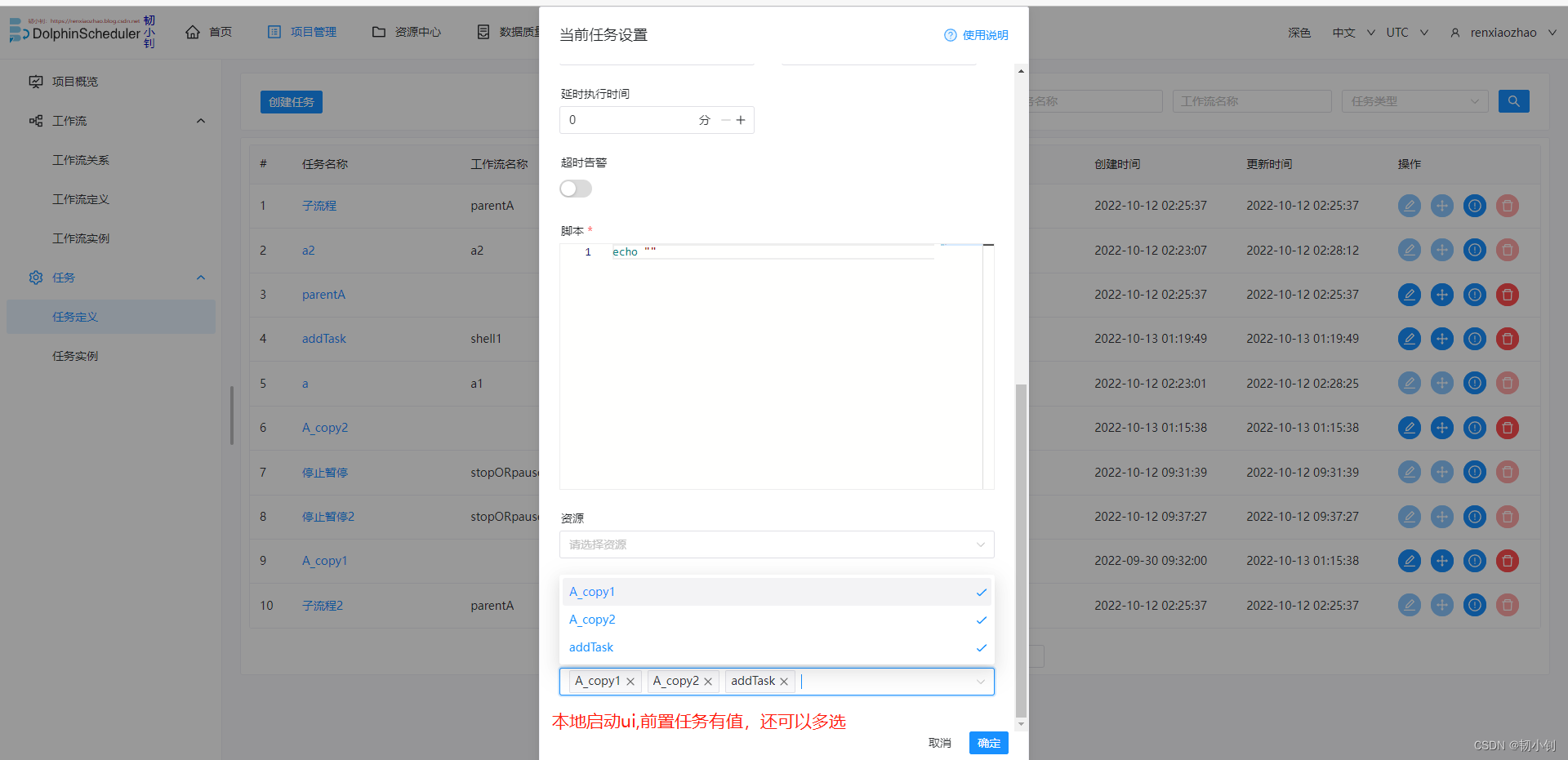Image resolution: width=1568 pixels, height=760 pixels.
Task: Open the 中文 language dropdown
Action: (1353, 33)
